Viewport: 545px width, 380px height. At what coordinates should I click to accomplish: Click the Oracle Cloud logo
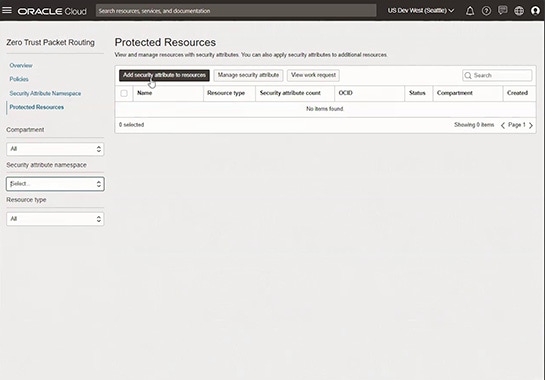coord(52,11)
